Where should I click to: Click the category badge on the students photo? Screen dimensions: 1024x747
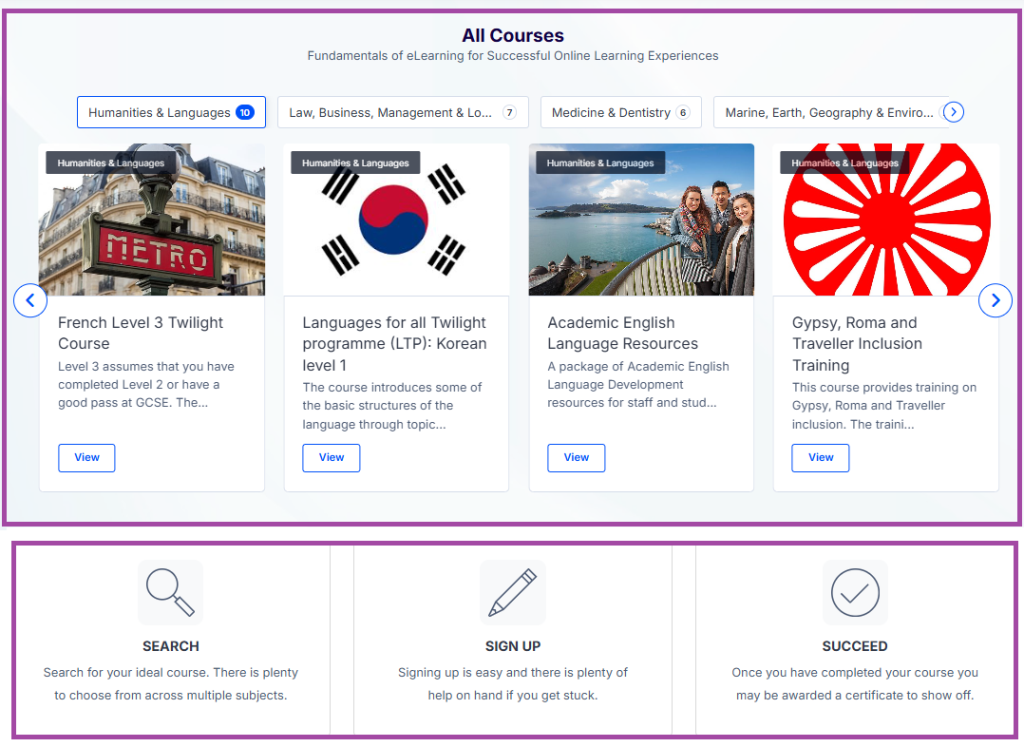(x=600, y=163)
